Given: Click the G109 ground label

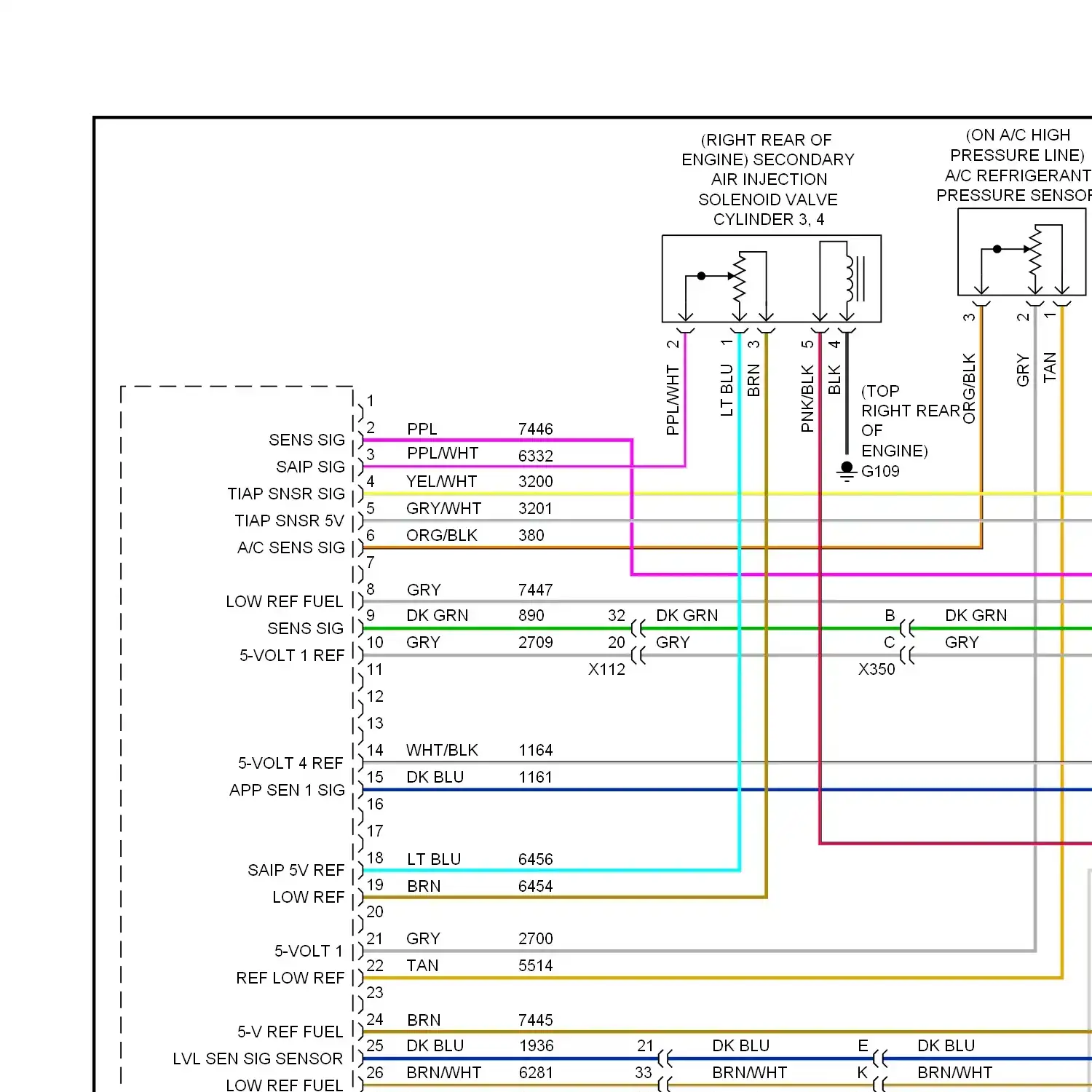Looking at the screenshot, I should (880, 471).
